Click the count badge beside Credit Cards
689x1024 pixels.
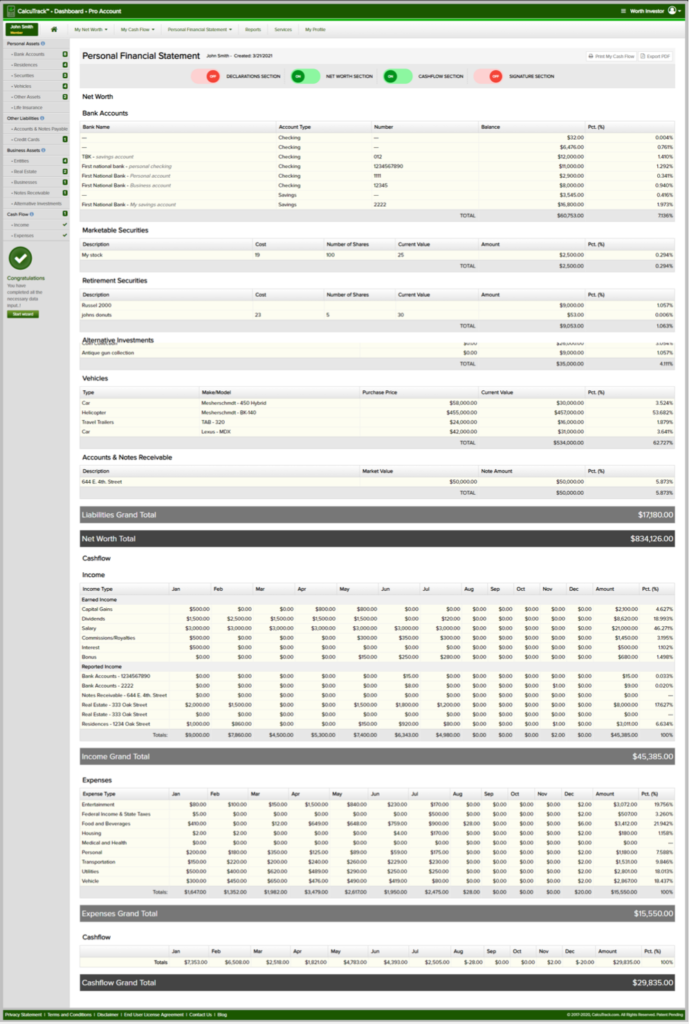[x=65, y=139]
